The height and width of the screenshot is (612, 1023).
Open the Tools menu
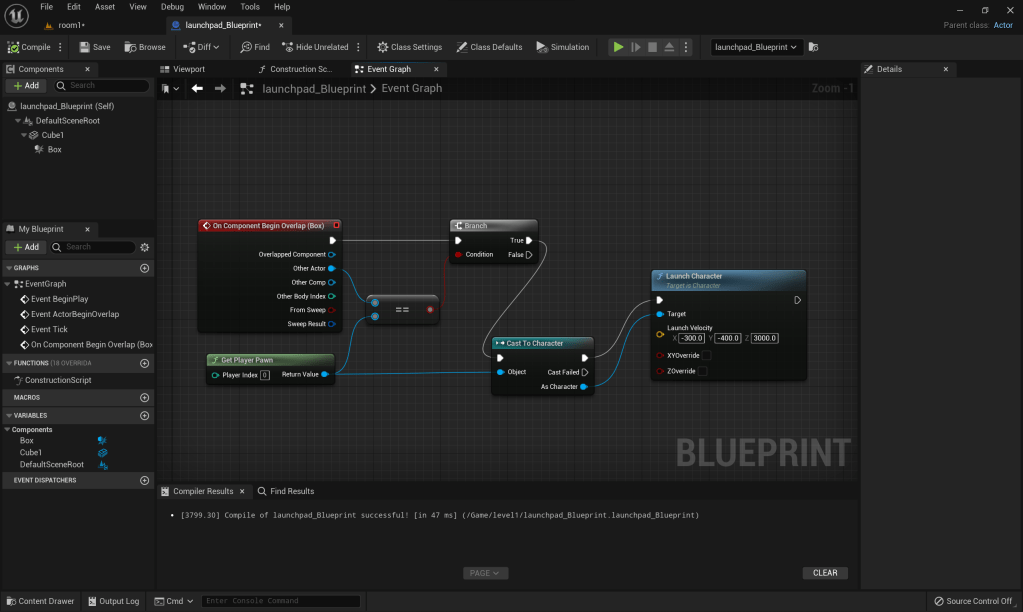250,7
